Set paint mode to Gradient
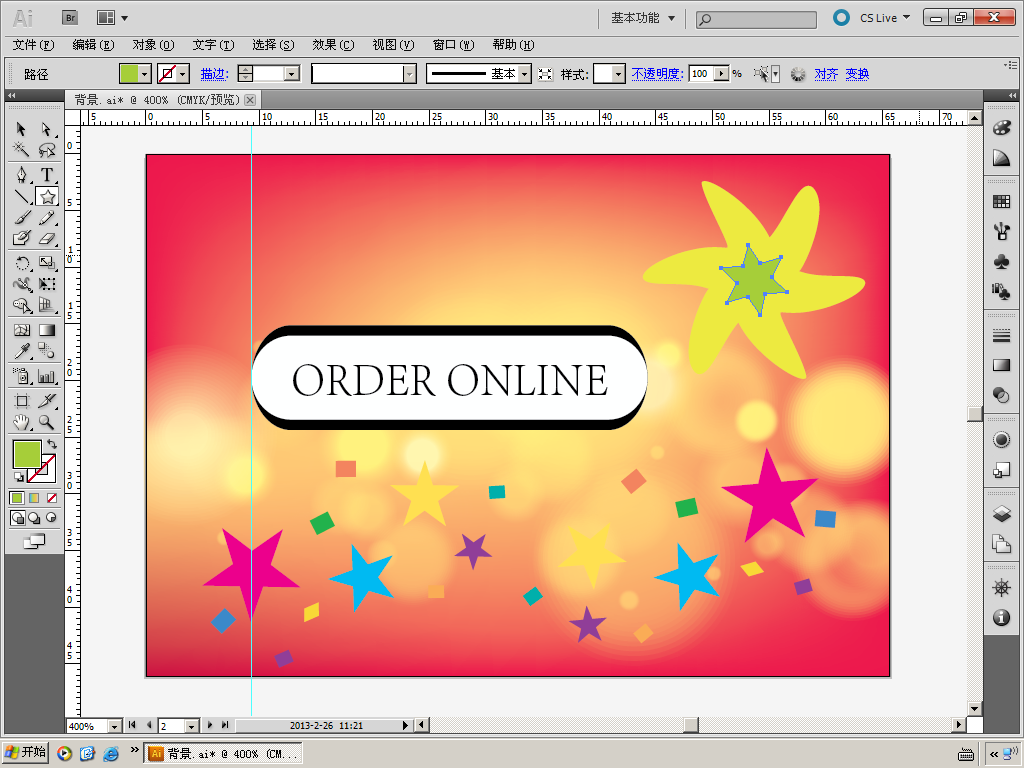This screenshot has width=1024, height=768. click(x=34, y=498)
